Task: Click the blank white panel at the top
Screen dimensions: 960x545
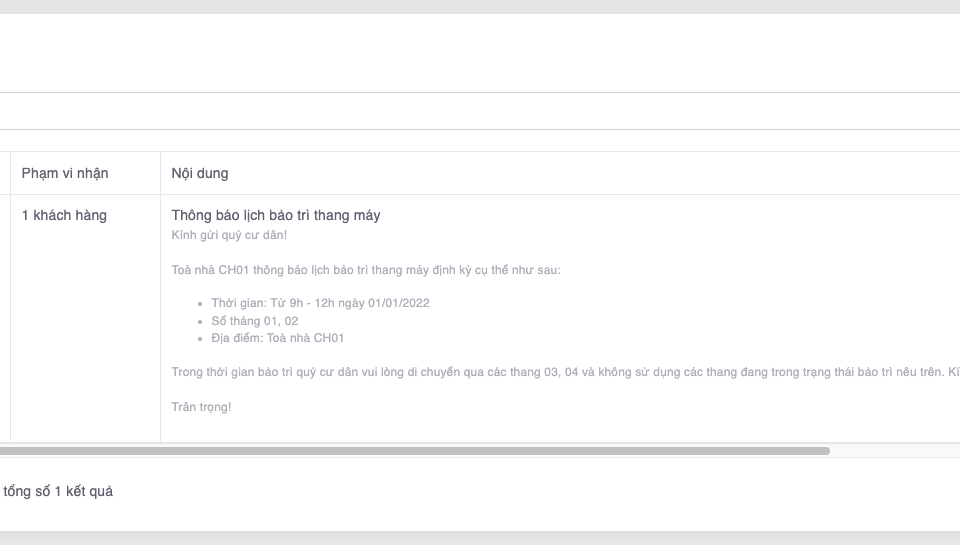Action: coord(480,52)
